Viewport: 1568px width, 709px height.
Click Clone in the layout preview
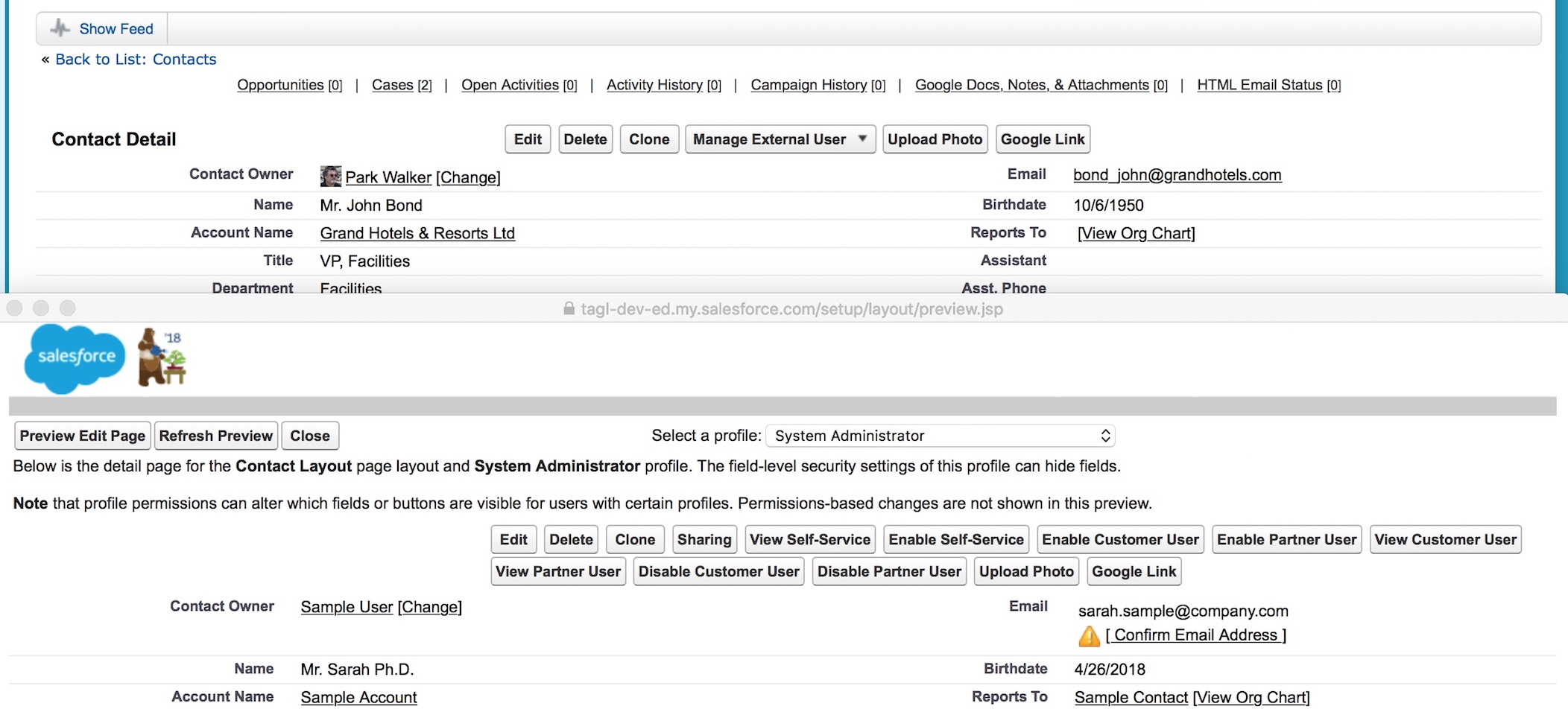tap(635, 539)
